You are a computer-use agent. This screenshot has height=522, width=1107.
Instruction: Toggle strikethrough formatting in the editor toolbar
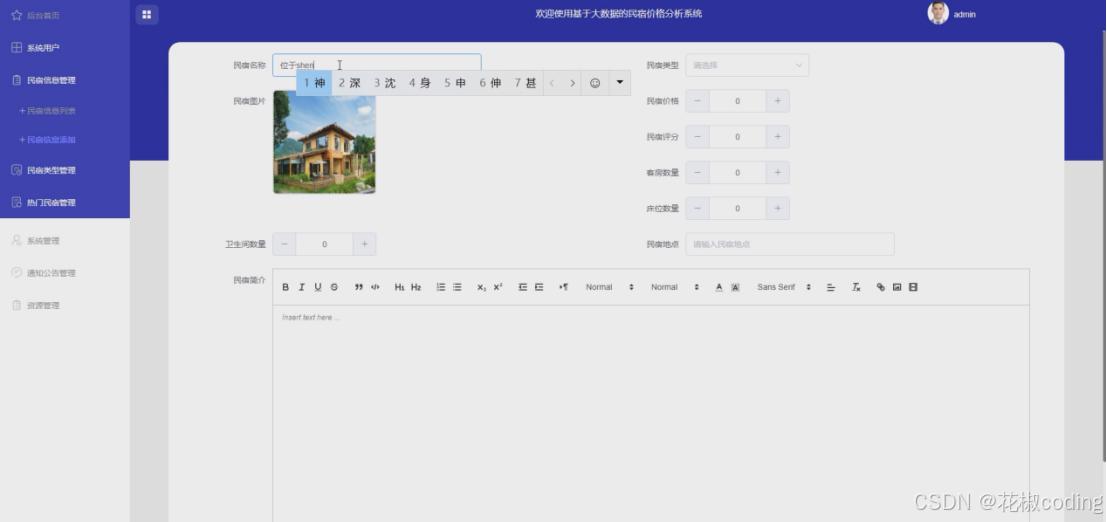click(x=334, y=287)
